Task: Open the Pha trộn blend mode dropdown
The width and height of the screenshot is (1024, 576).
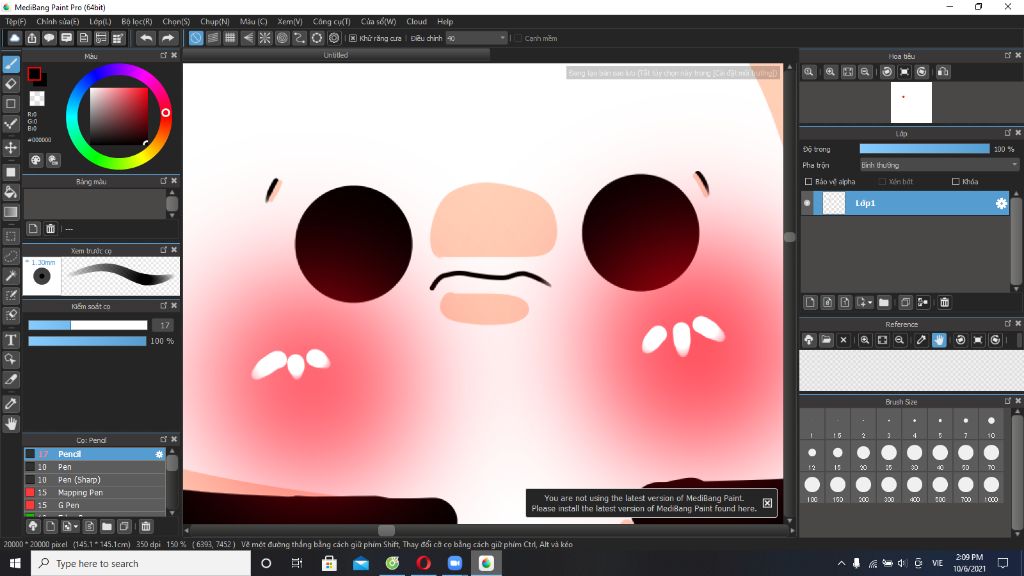Action: tap(938, 165)
